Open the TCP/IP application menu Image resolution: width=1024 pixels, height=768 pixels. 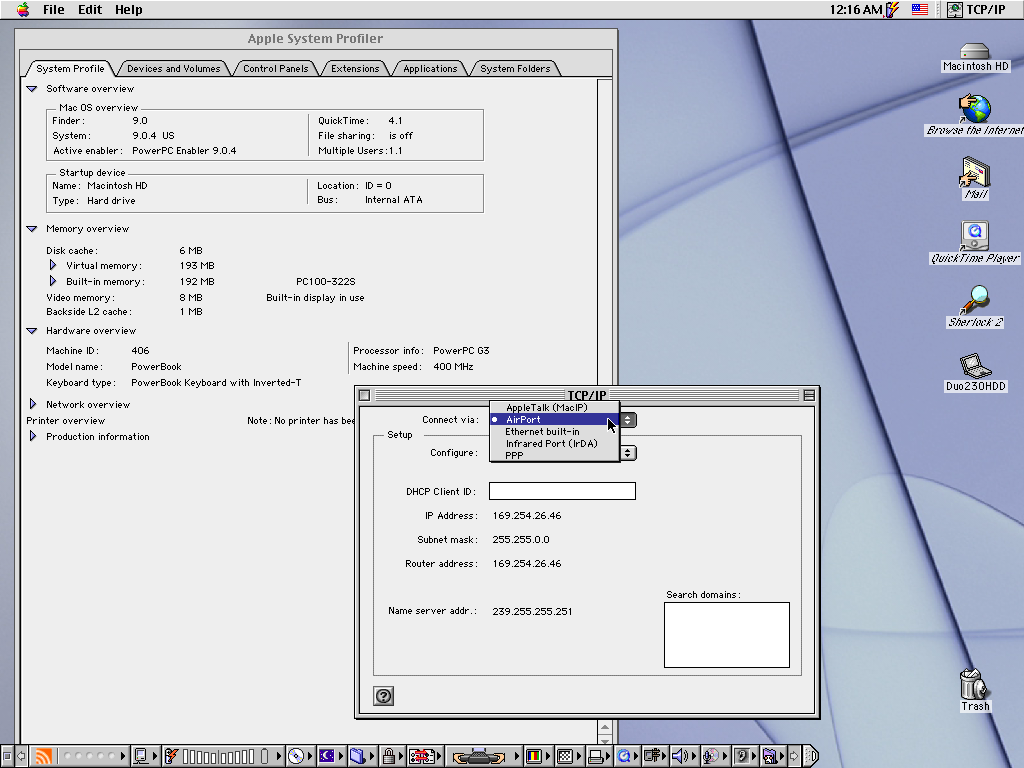pyautogui.click(x=976, y=10)
